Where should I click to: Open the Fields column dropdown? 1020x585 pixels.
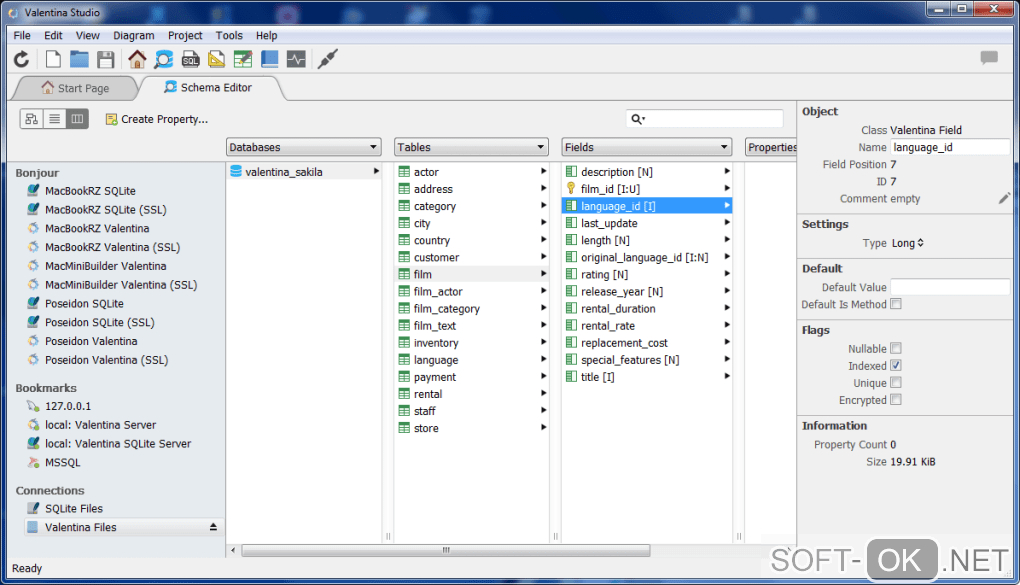click(647, 147)
